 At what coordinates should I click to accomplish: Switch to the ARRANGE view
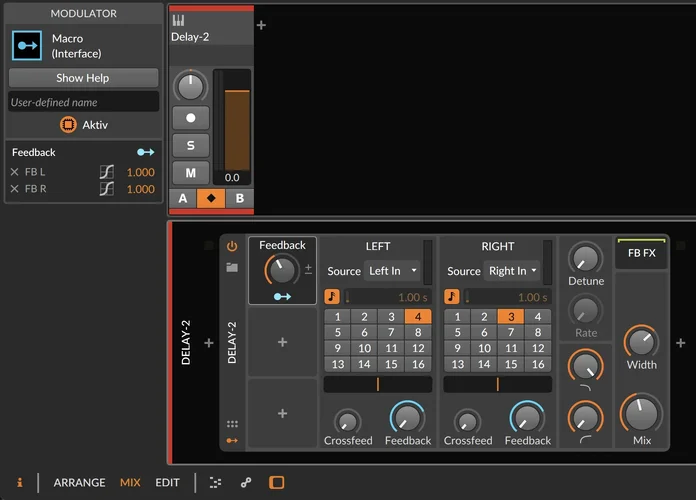point(79,483)
